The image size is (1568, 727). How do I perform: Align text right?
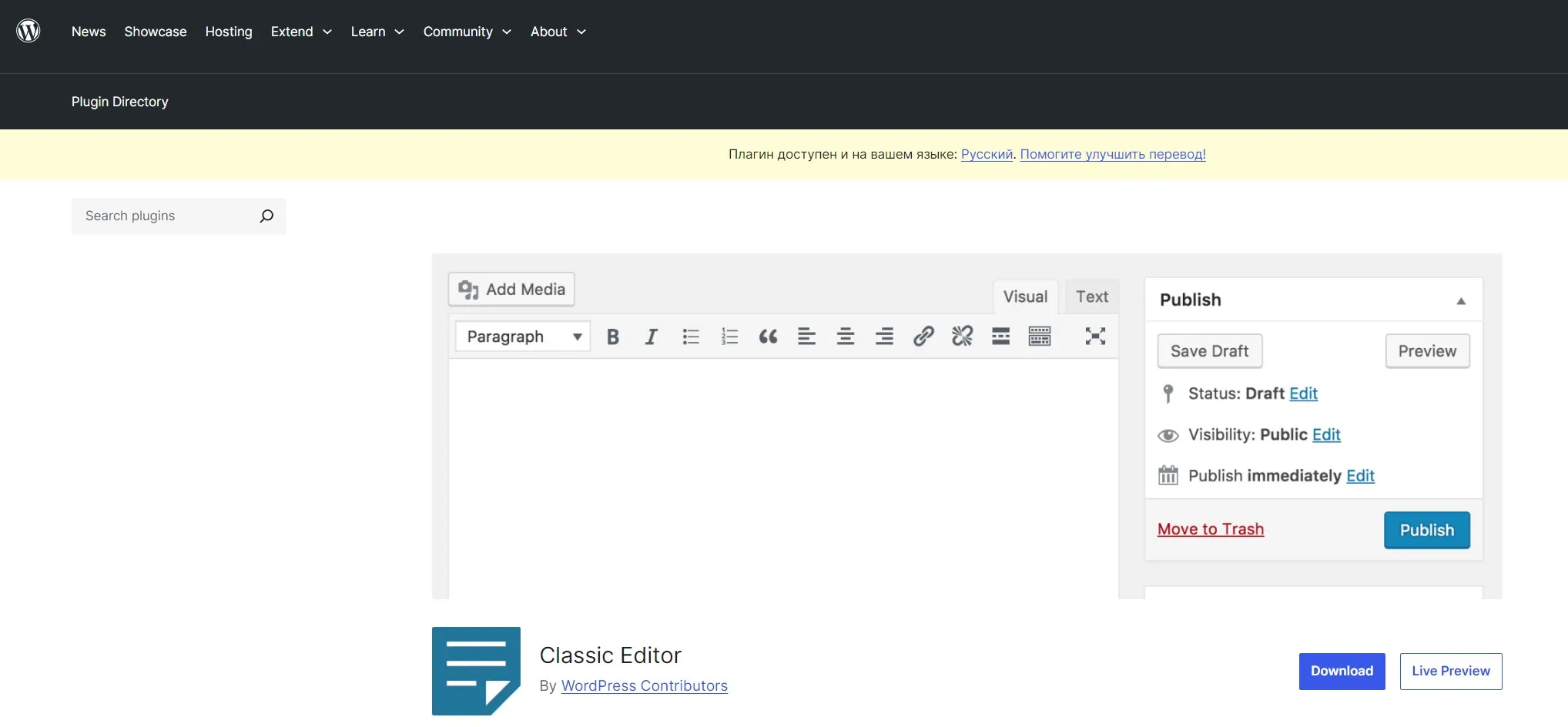(884, 337)
